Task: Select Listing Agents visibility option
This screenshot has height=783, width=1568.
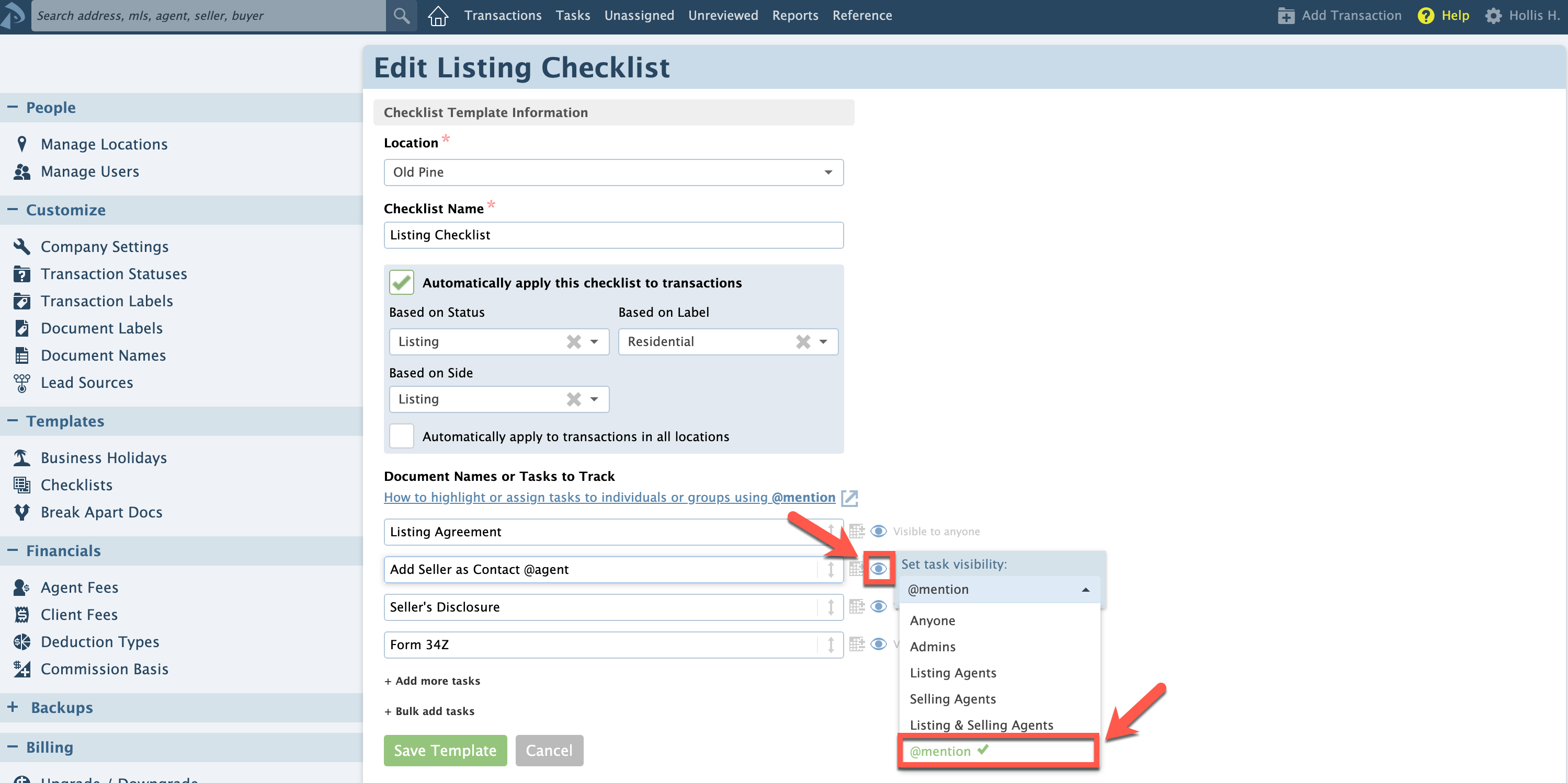Action: tap(952, 672)
